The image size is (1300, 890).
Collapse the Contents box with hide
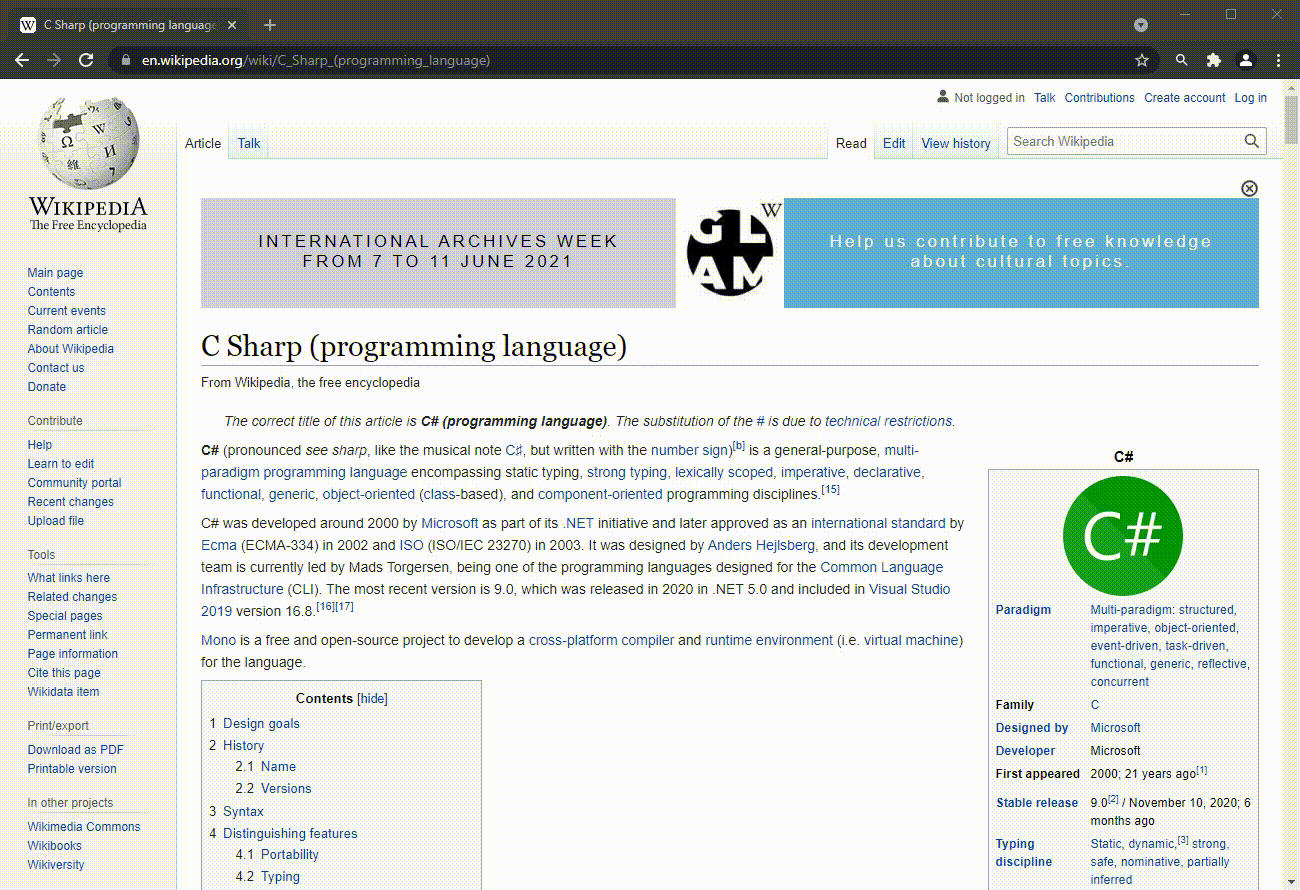click(x=373, y=699)
